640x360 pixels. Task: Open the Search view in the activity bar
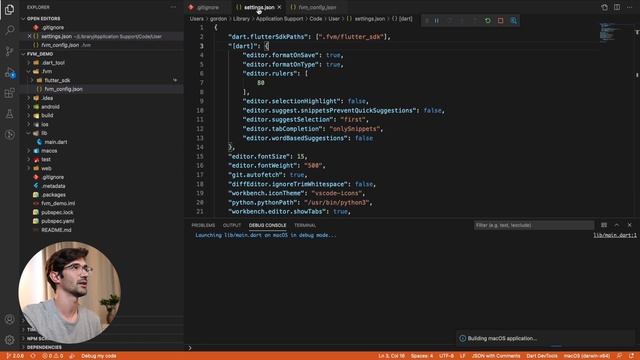pos(9,30)
